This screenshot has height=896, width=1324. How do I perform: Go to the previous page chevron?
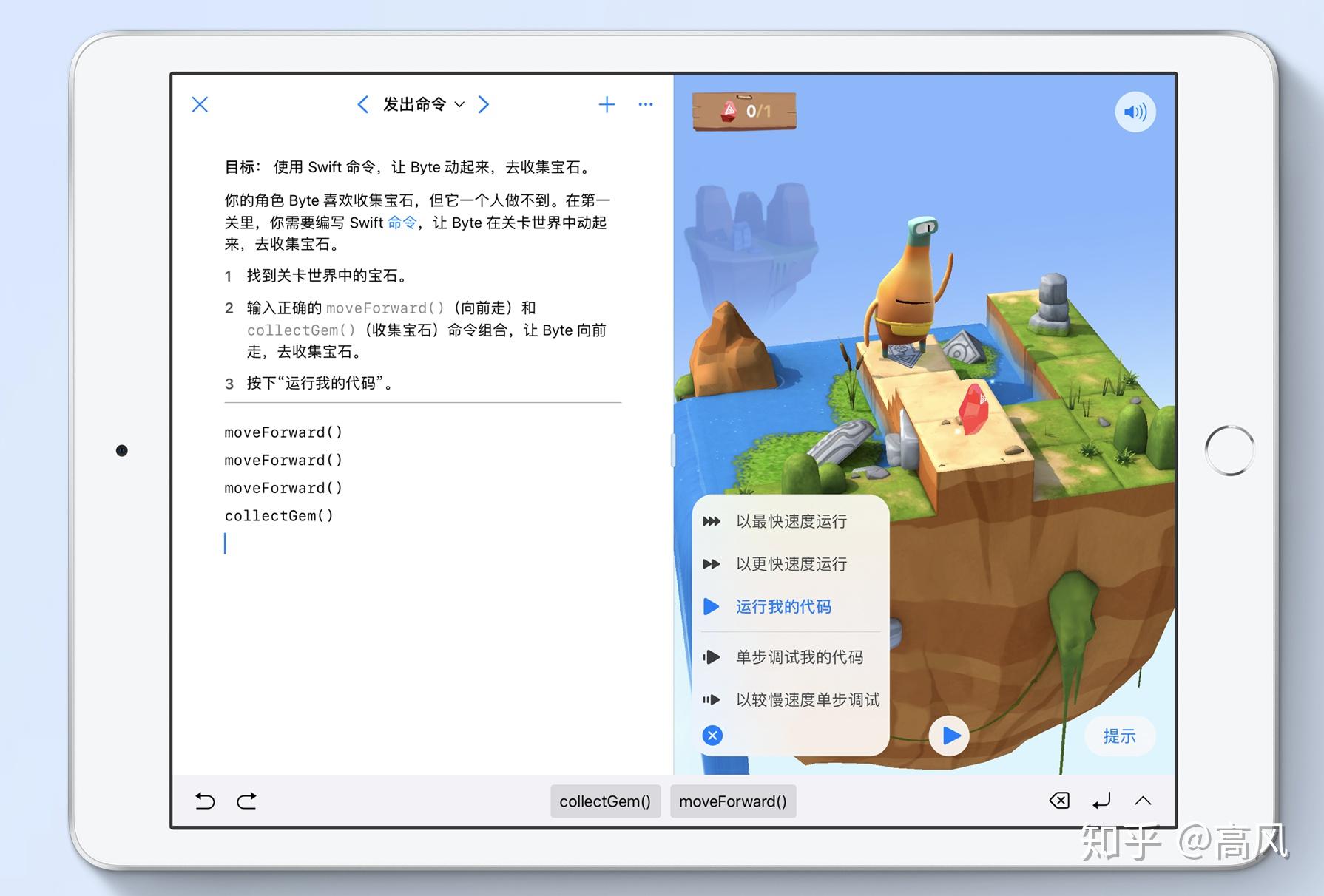click(362, 104)
